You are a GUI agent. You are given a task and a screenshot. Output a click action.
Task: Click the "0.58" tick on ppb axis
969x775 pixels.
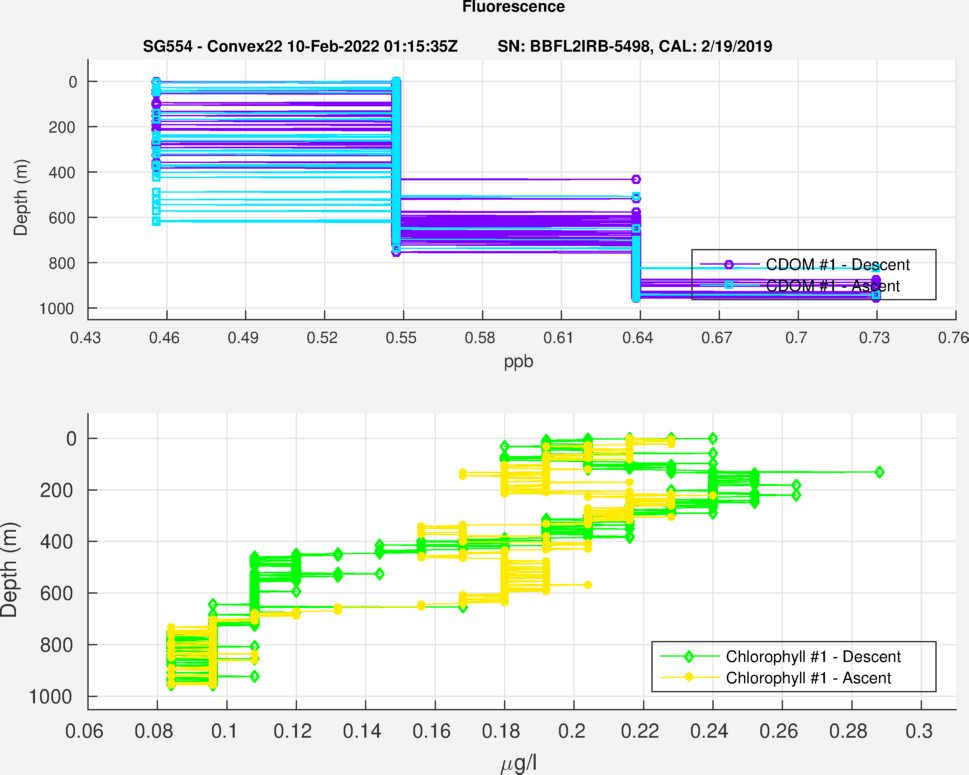click(x=480, y=337)
